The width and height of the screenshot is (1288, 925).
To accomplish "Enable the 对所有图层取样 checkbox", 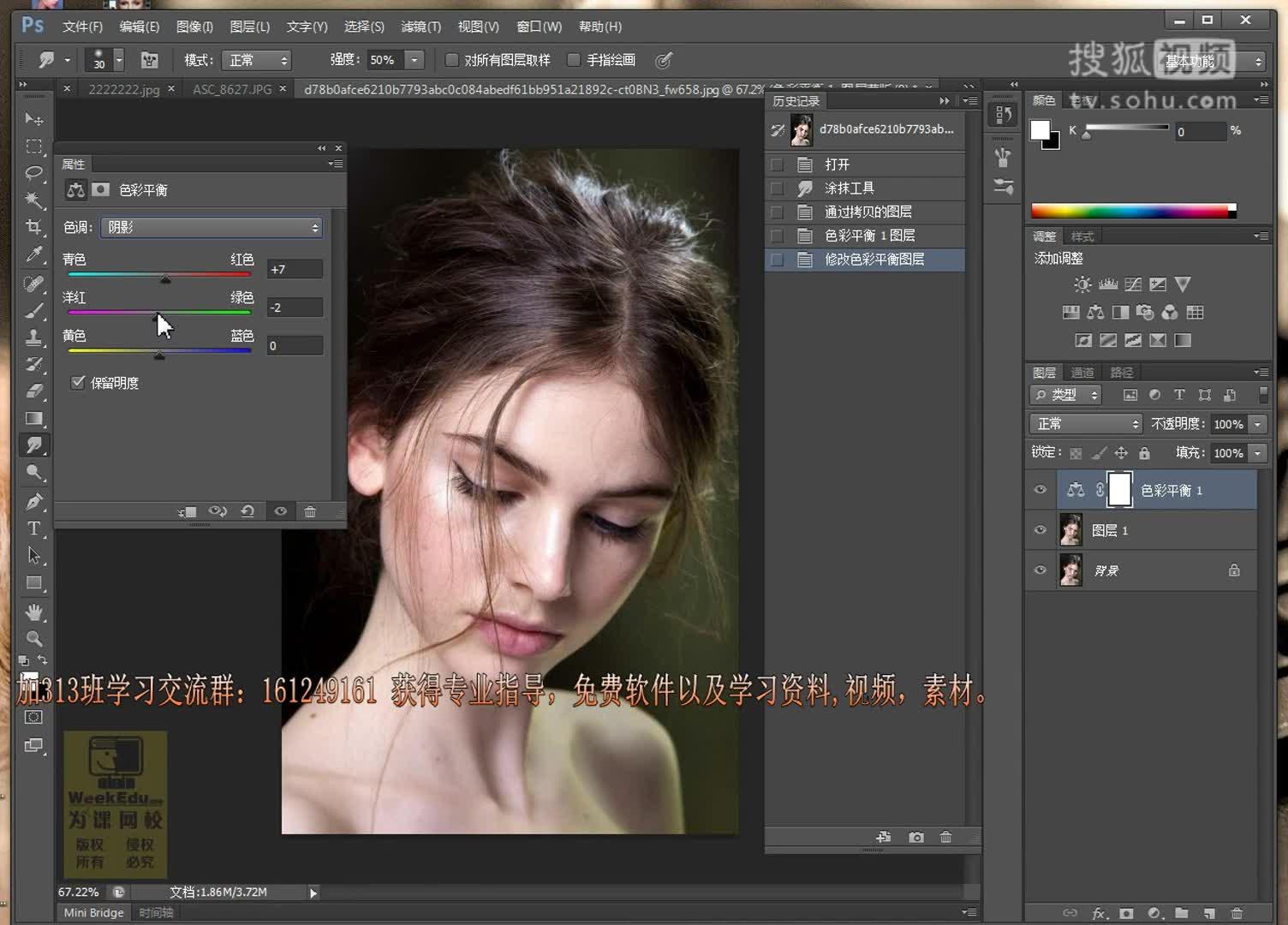I will (x=451, y=59).
